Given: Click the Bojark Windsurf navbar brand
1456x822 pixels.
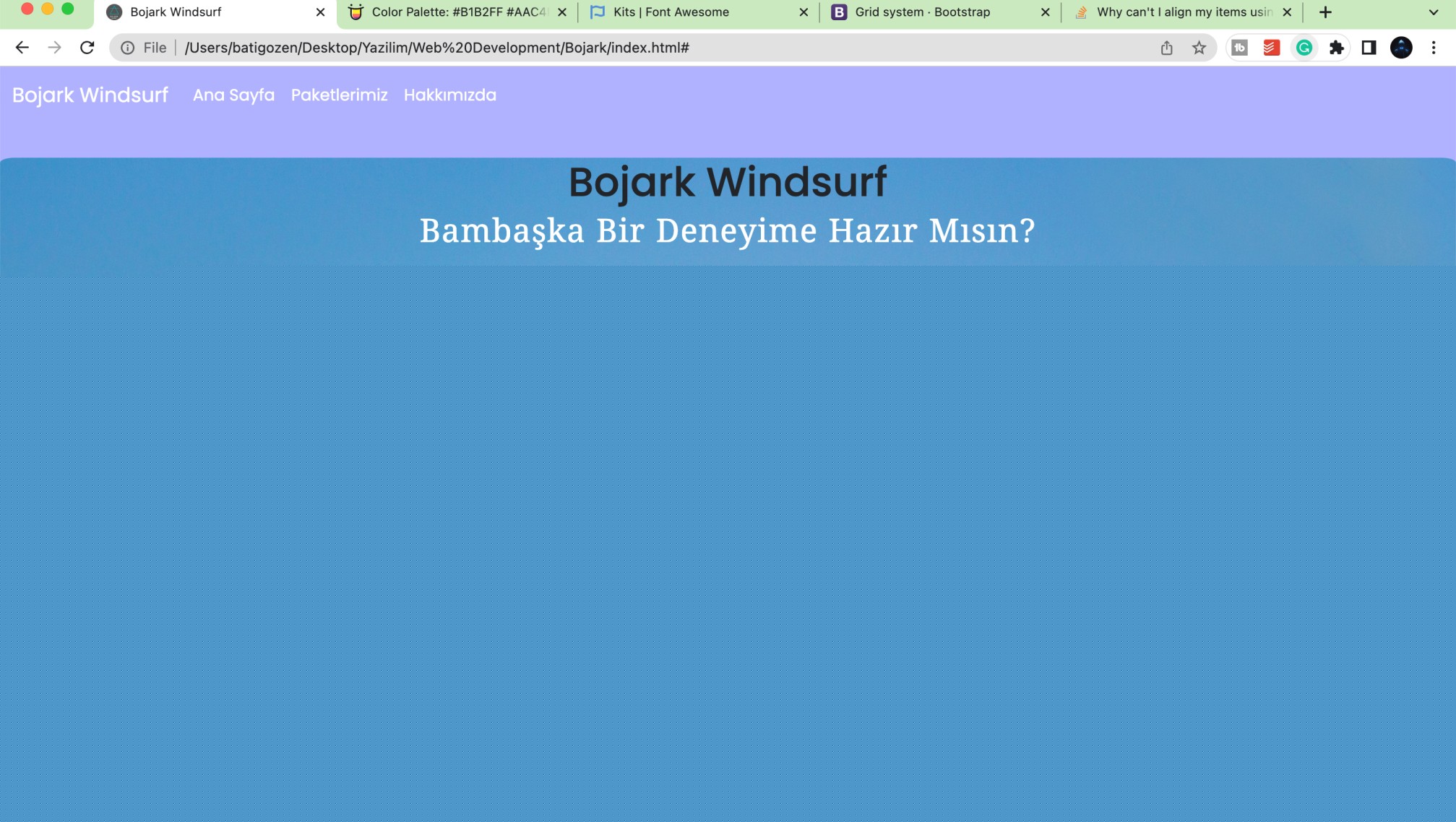Looking at the screenshot, I should point(90,95).
